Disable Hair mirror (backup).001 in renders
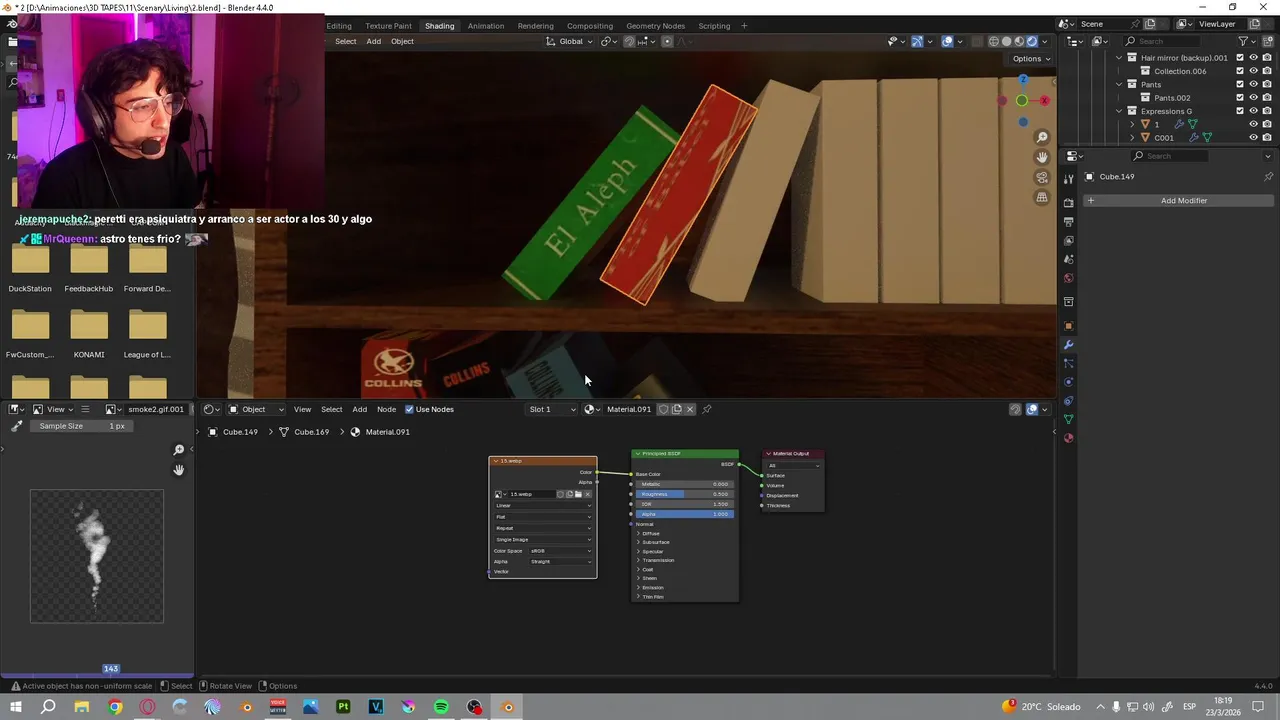Viewport: 1280px width, 720px height. 1267,58
